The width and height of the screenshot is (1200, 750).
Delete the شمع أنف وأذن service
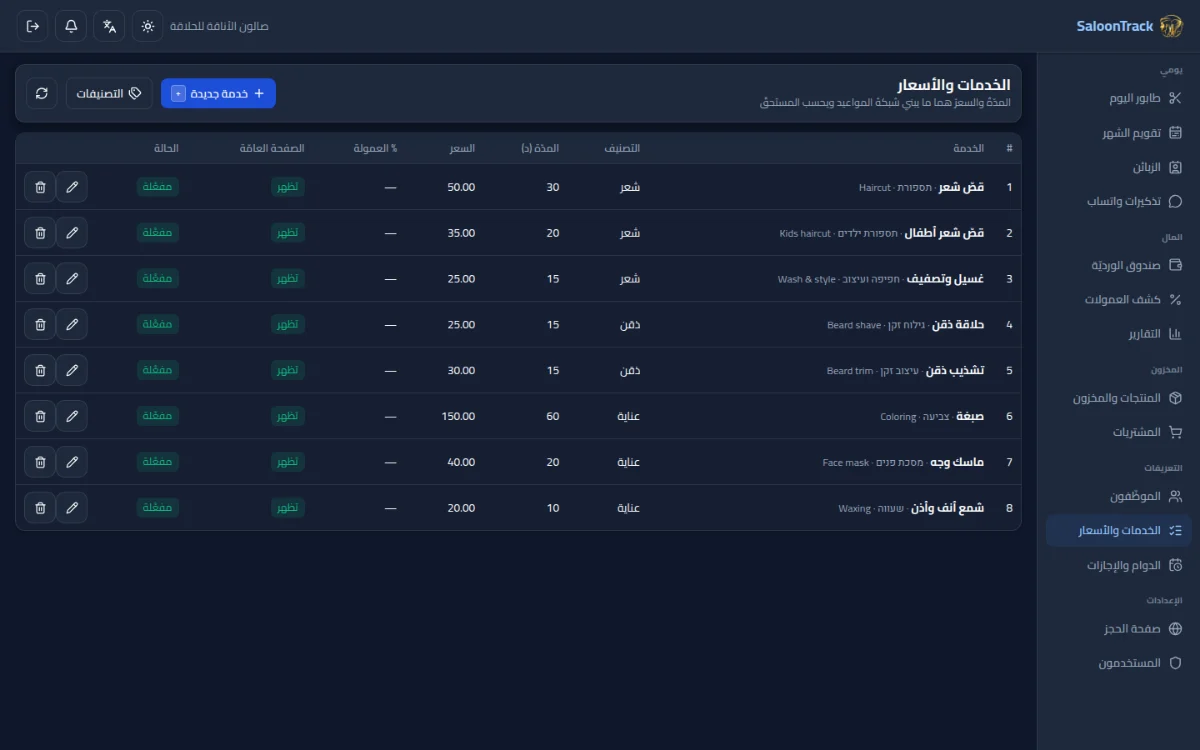(x=40, y=508)
